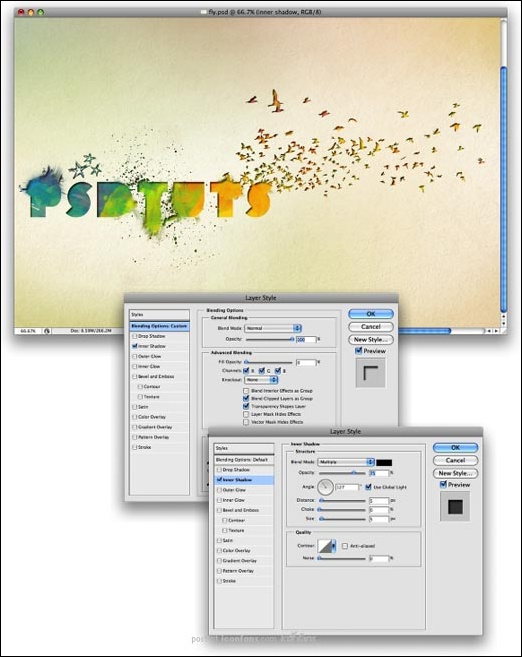Uncheck Use Global Light
The image size is (522, 657).
tap(368, 487)
